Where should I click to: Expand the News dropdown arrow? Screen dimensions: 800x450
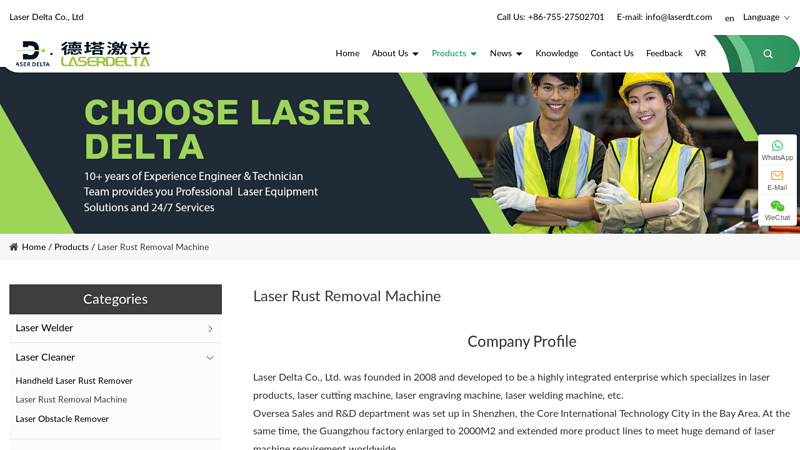pos(519,54)
